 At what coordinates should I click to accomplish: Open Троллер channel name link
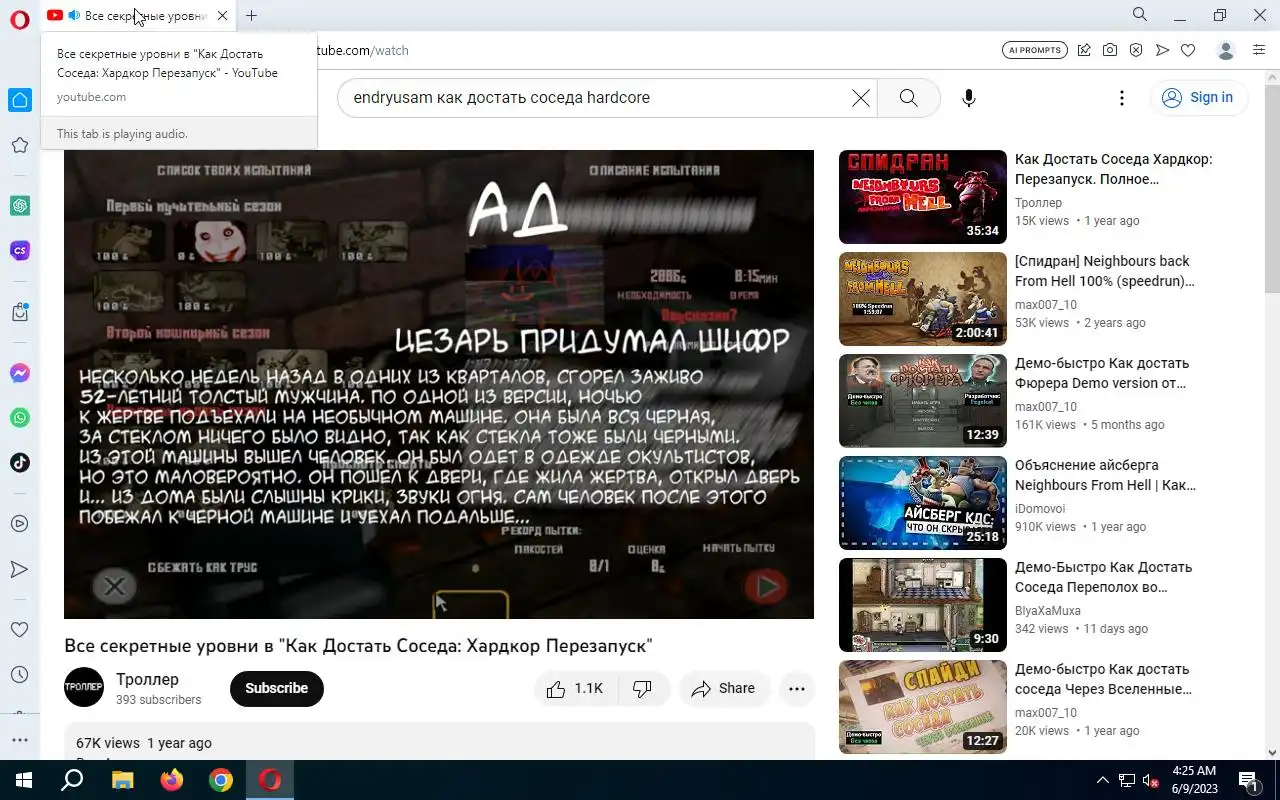point(147,679)
